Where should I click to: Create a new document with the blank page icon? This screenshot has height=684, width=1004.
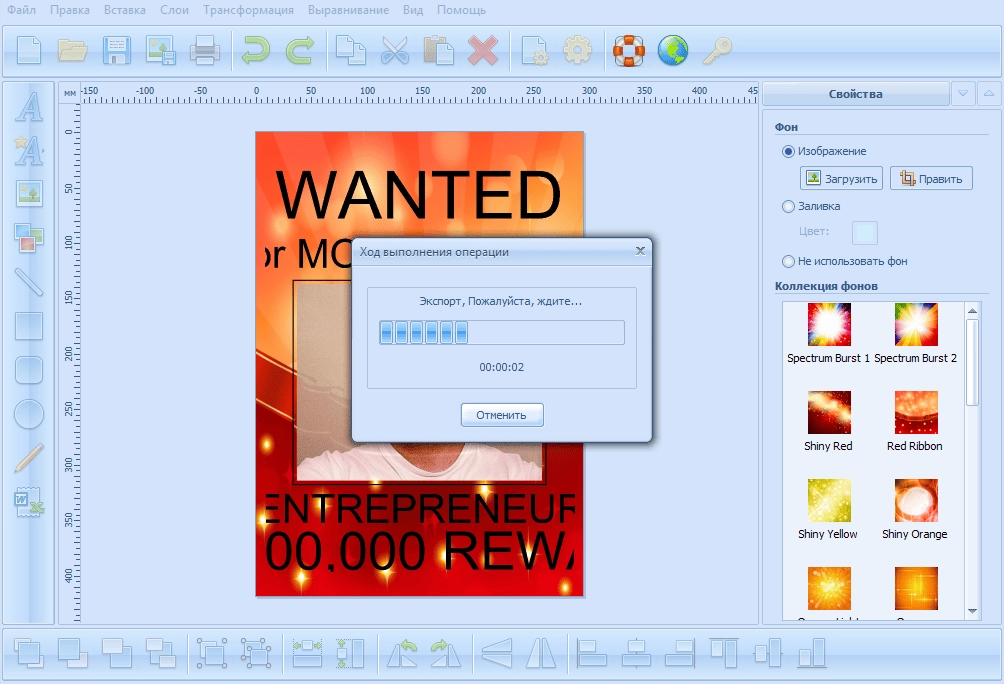tap(29, 51)
